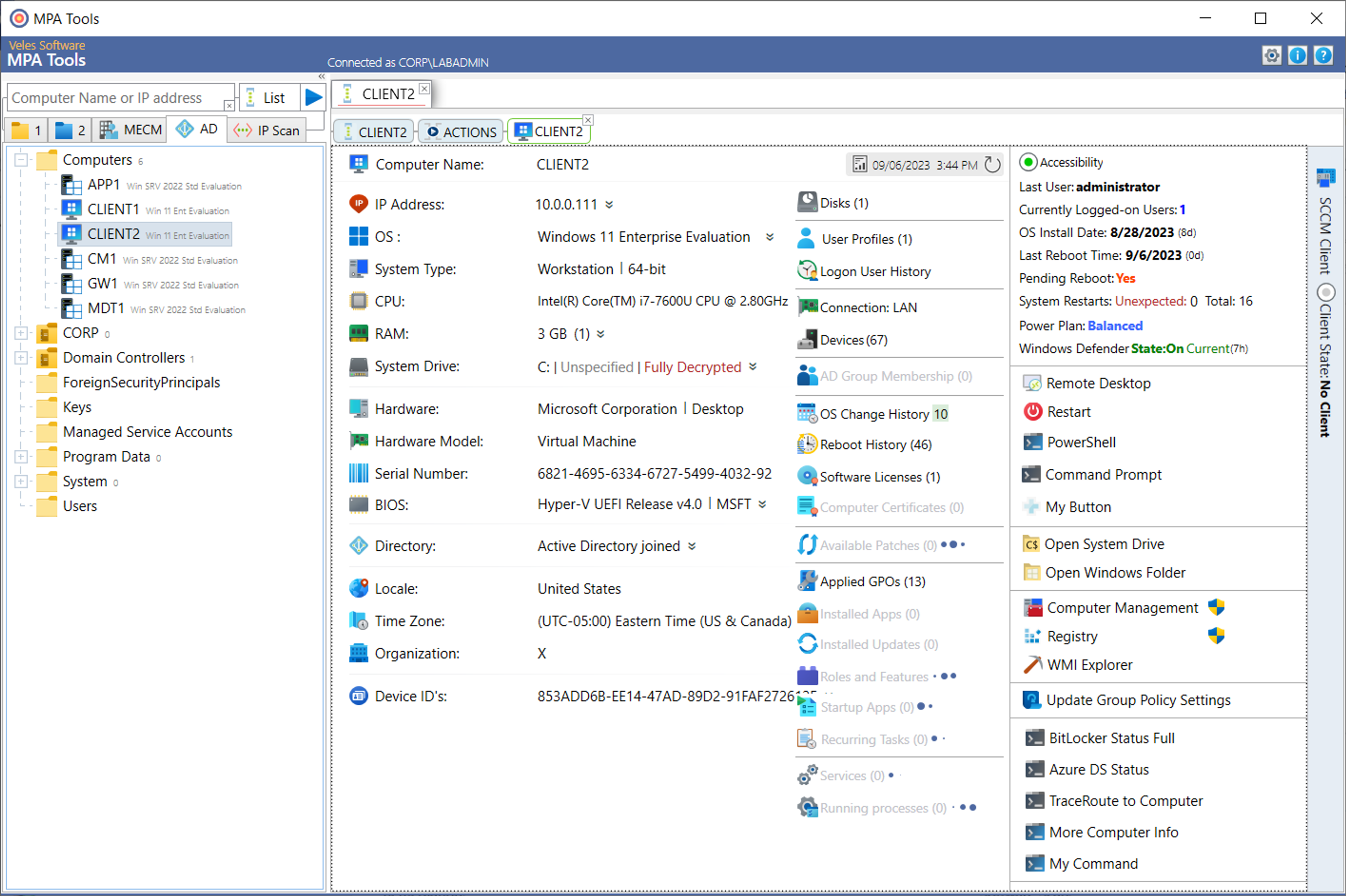Viewport: 1346px width, 896px height.
Task: Collapse left panel with double chevron
Action: click(322, 76)
